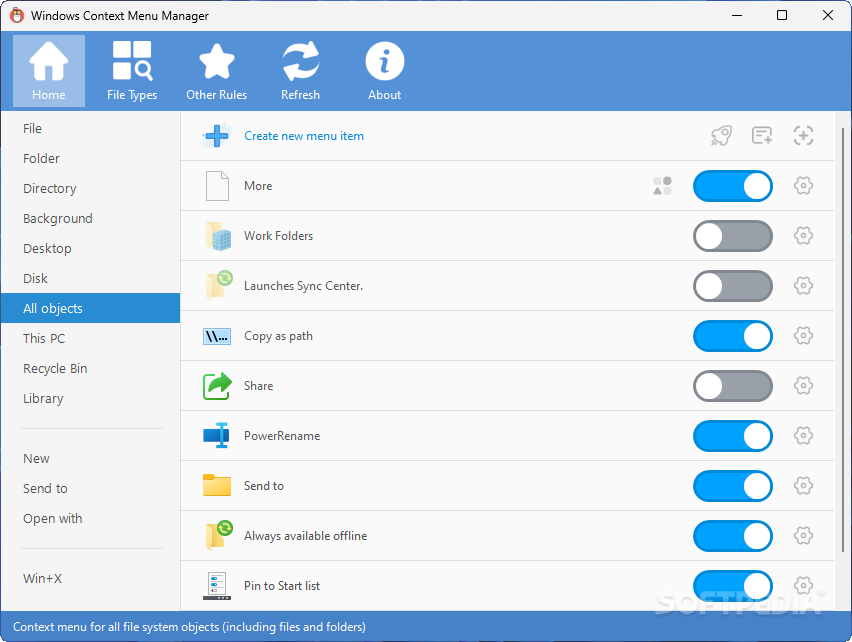Enable Launches Sync Center toggle
The height and width of the screenshot is (642, 852).
point(732,286)
